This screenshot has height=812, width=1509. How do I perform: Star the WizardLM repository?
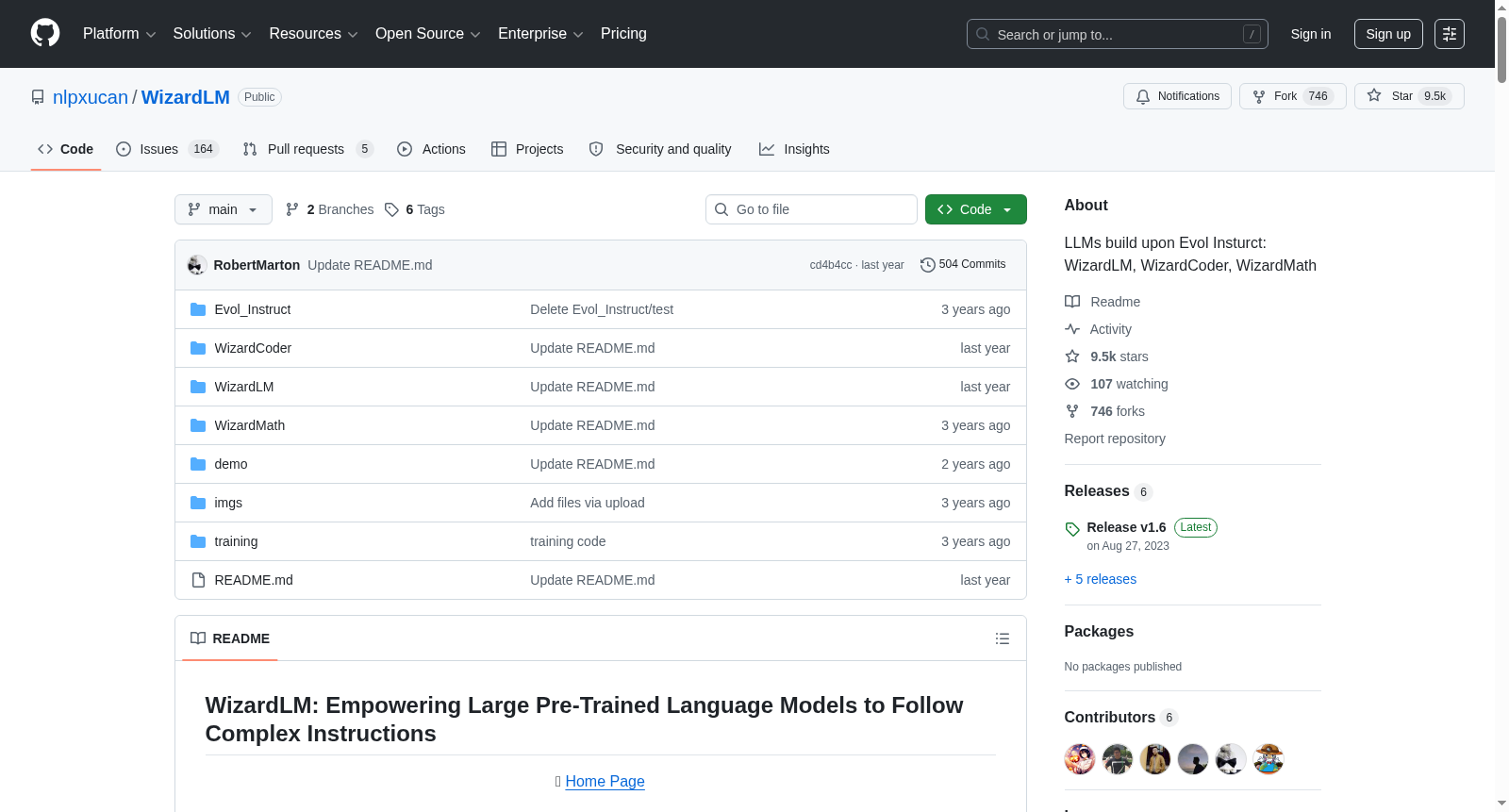(1409, 96)
